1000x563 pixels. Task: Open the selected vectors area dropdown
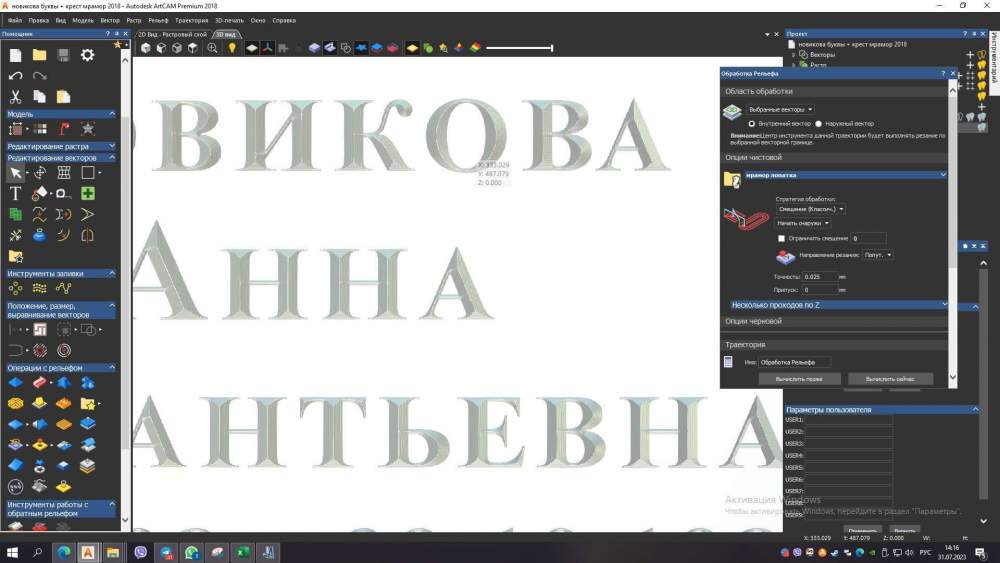780,110
